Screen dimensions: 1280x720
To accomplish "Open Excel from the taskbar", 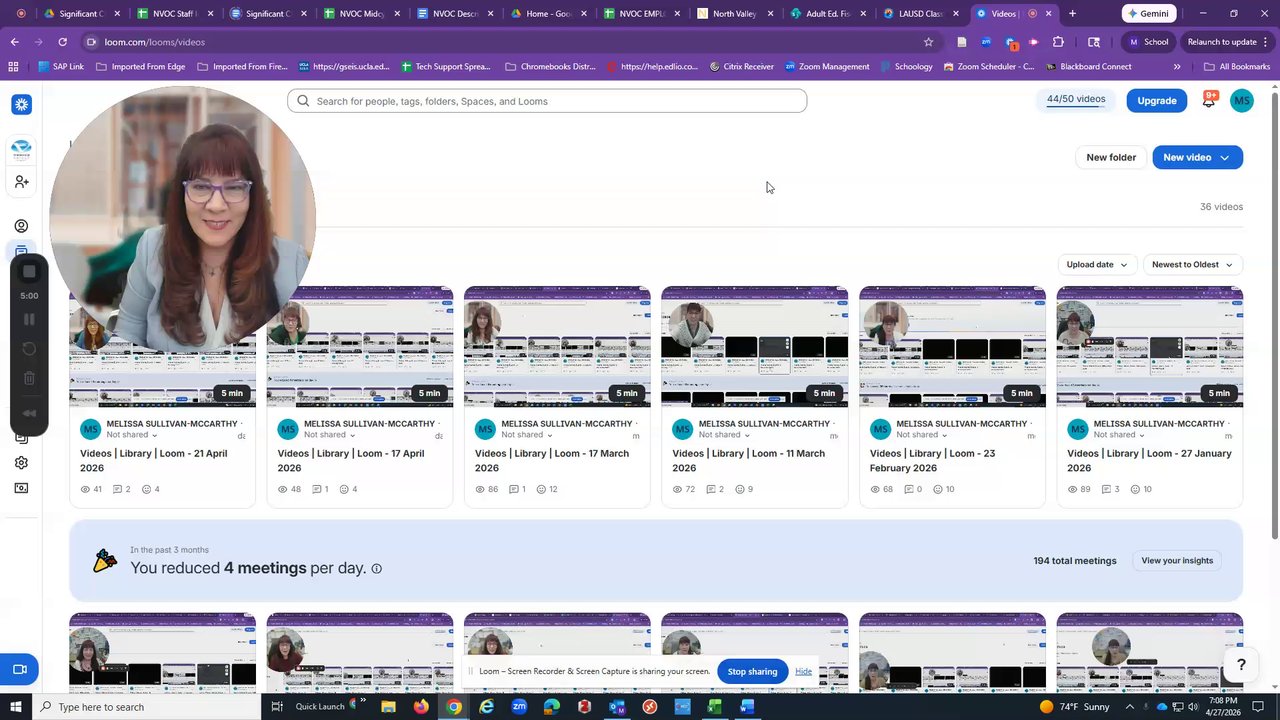I will tap(715, 707).
